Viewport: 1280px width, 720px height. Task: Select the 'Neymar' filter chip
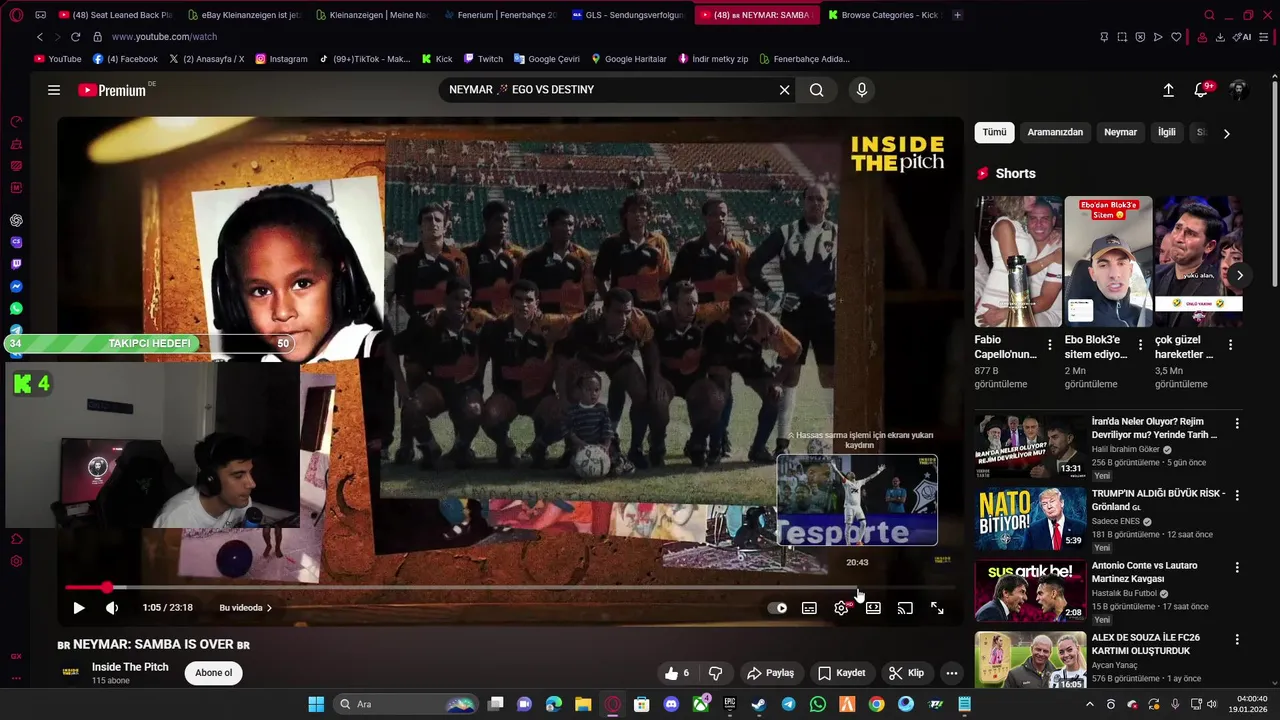[x=1120, y=132]
